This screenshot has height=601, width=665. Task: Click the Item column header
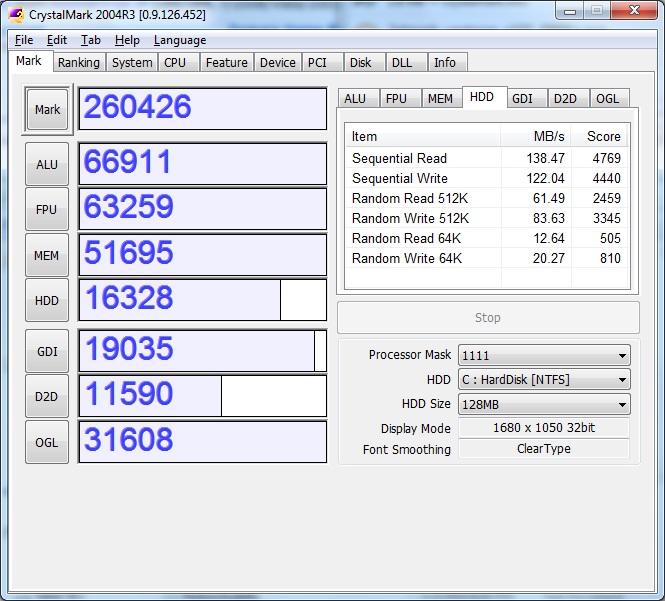tap(423, 136)
